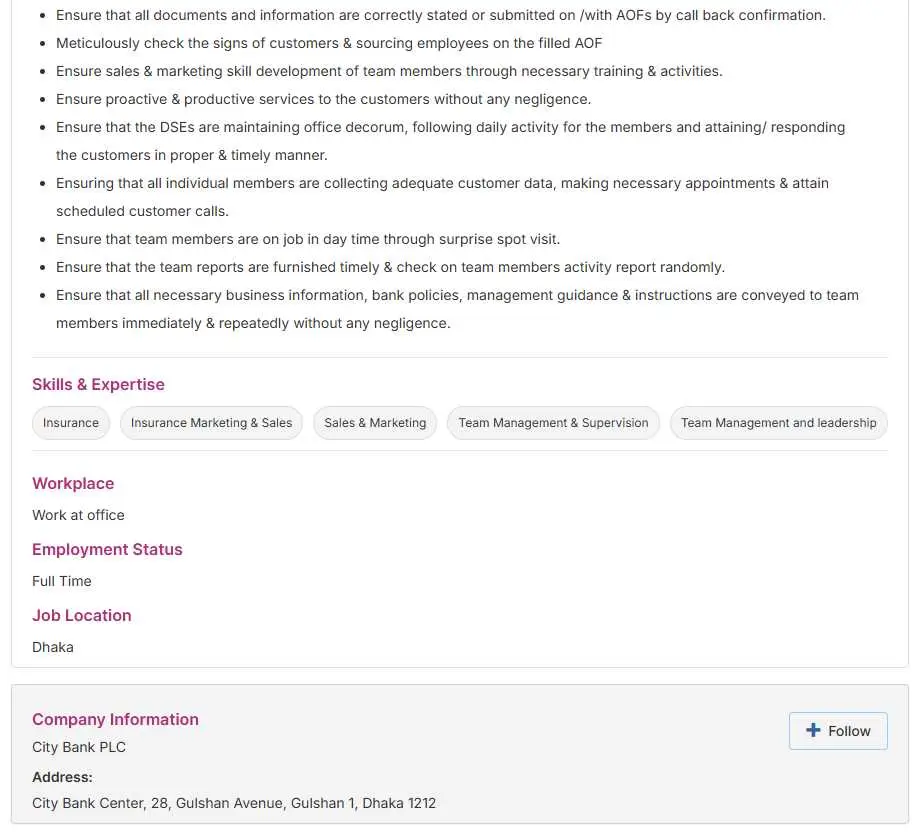
Task: Click the sales & marketing skill development bullet
Action: tap(389, 72)
